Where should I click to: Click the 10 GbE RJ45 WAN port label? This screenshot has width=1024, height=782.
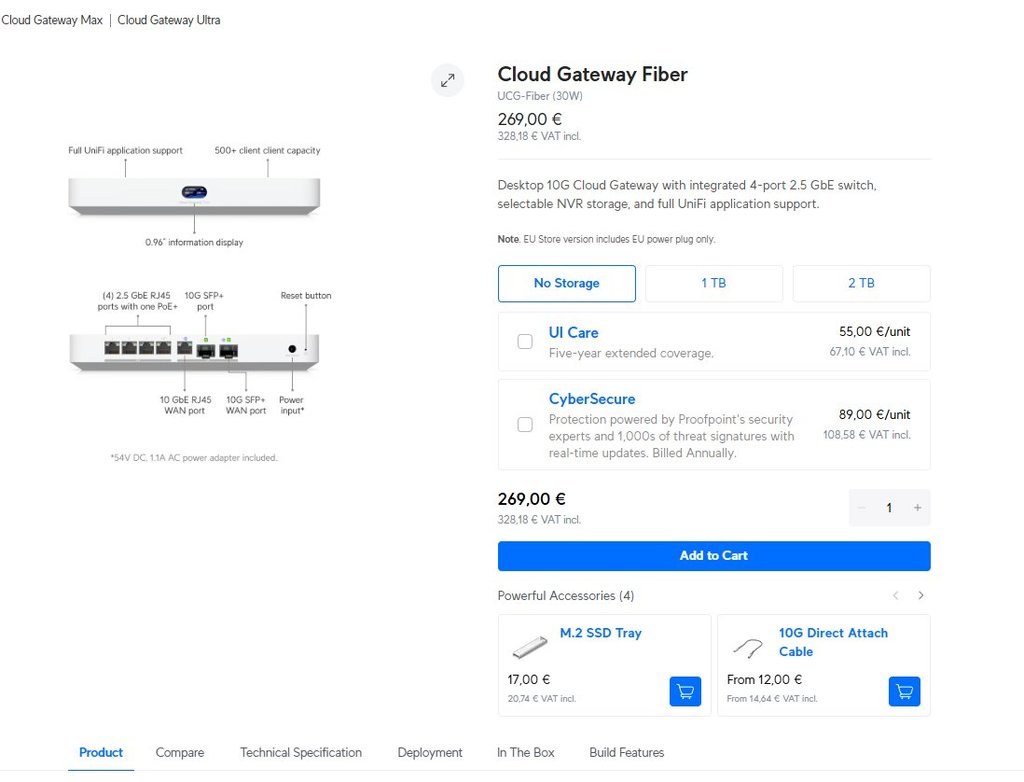185,405
